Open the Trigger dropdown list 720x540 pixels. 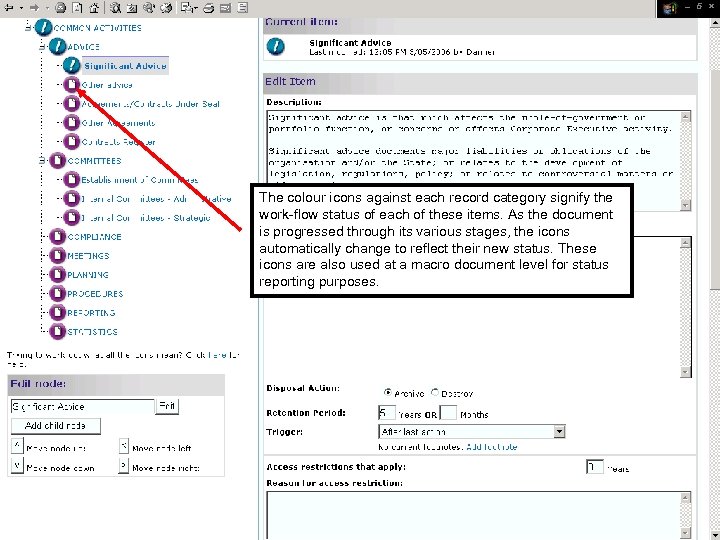559,432
